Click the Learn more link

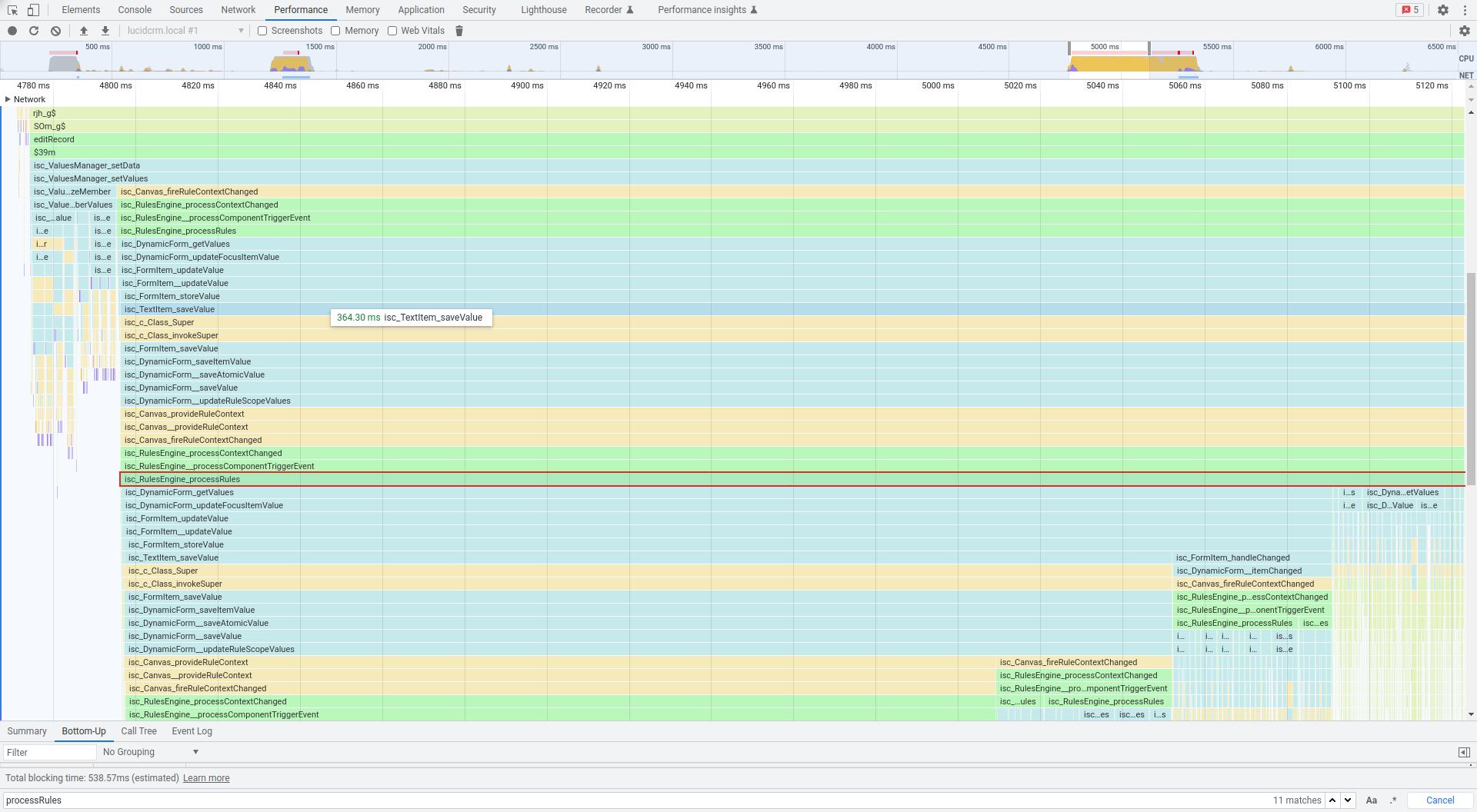point(206,778)
